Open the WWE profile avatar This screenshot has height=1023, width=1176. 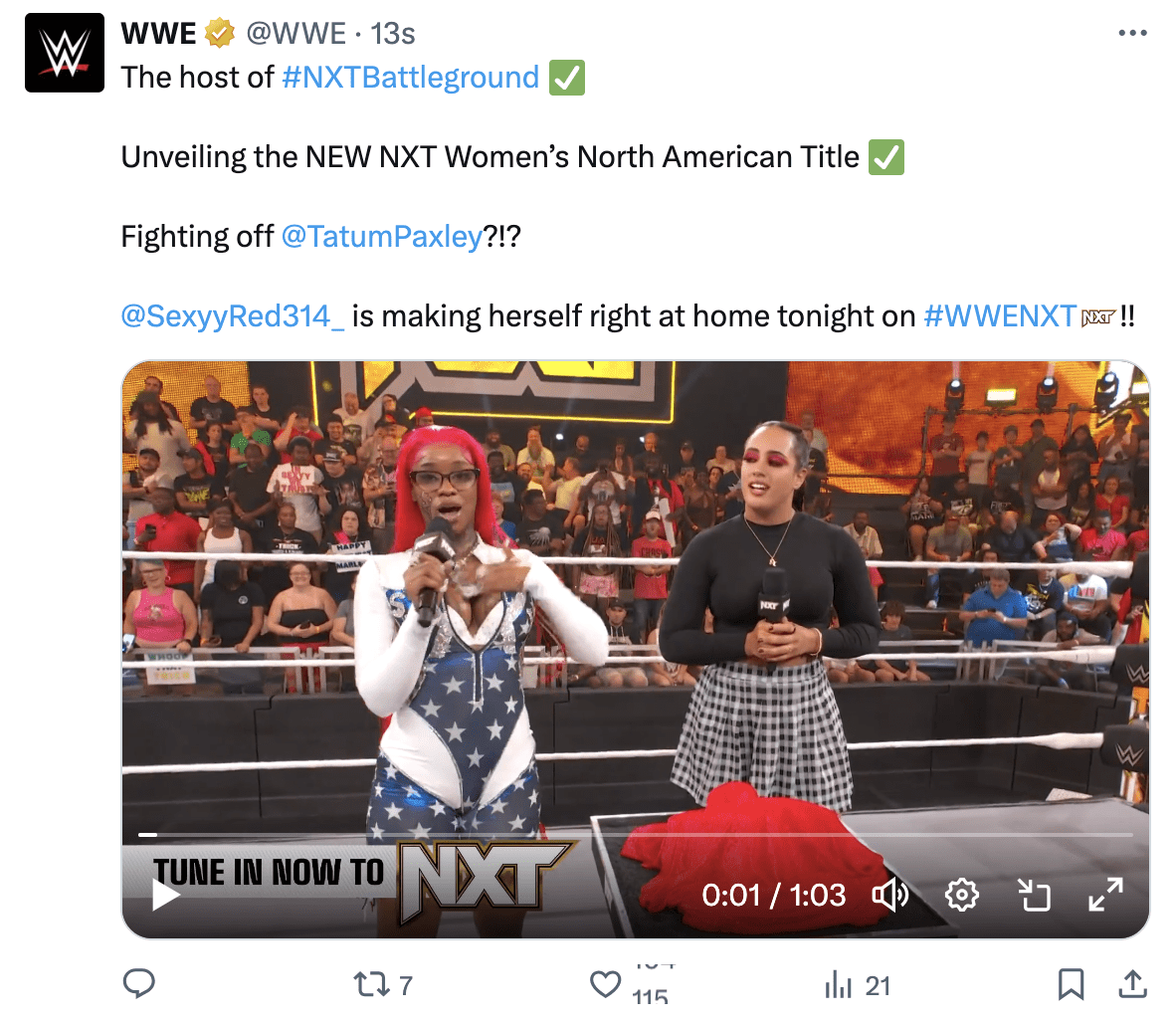point(65,53)
